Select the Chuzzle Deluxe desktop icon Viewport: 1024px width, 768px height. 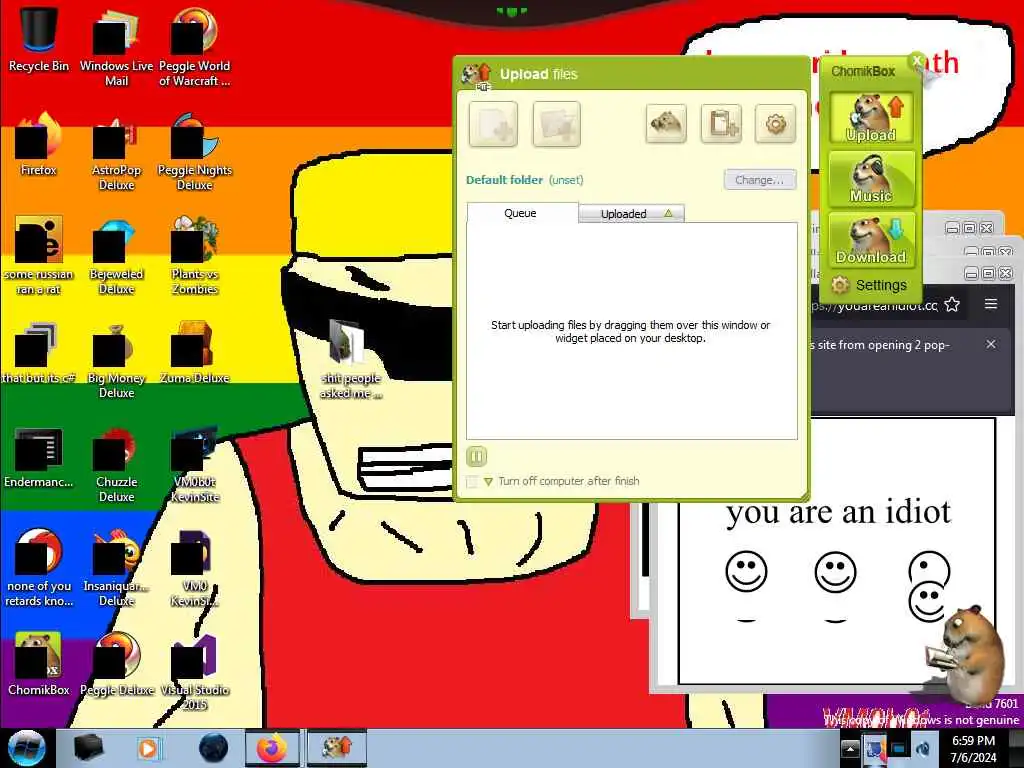pyautogui.click(x=116, y=464)
